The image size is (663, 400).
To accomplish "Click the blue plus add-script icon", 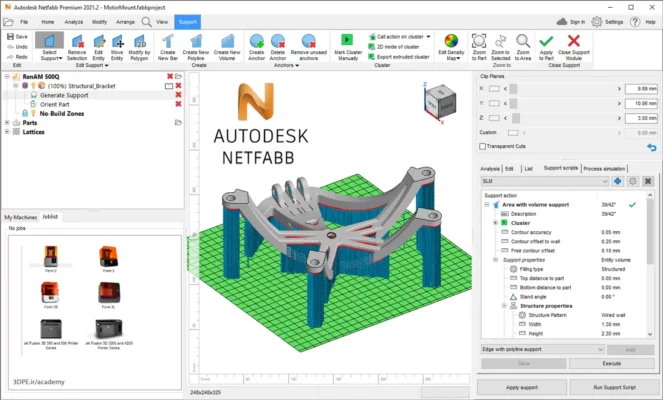I will [617, 181].
